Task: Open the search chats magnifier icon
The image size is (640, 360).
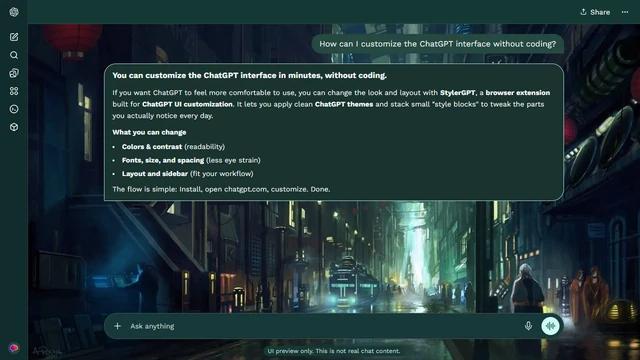Action: tap(14, 55)
